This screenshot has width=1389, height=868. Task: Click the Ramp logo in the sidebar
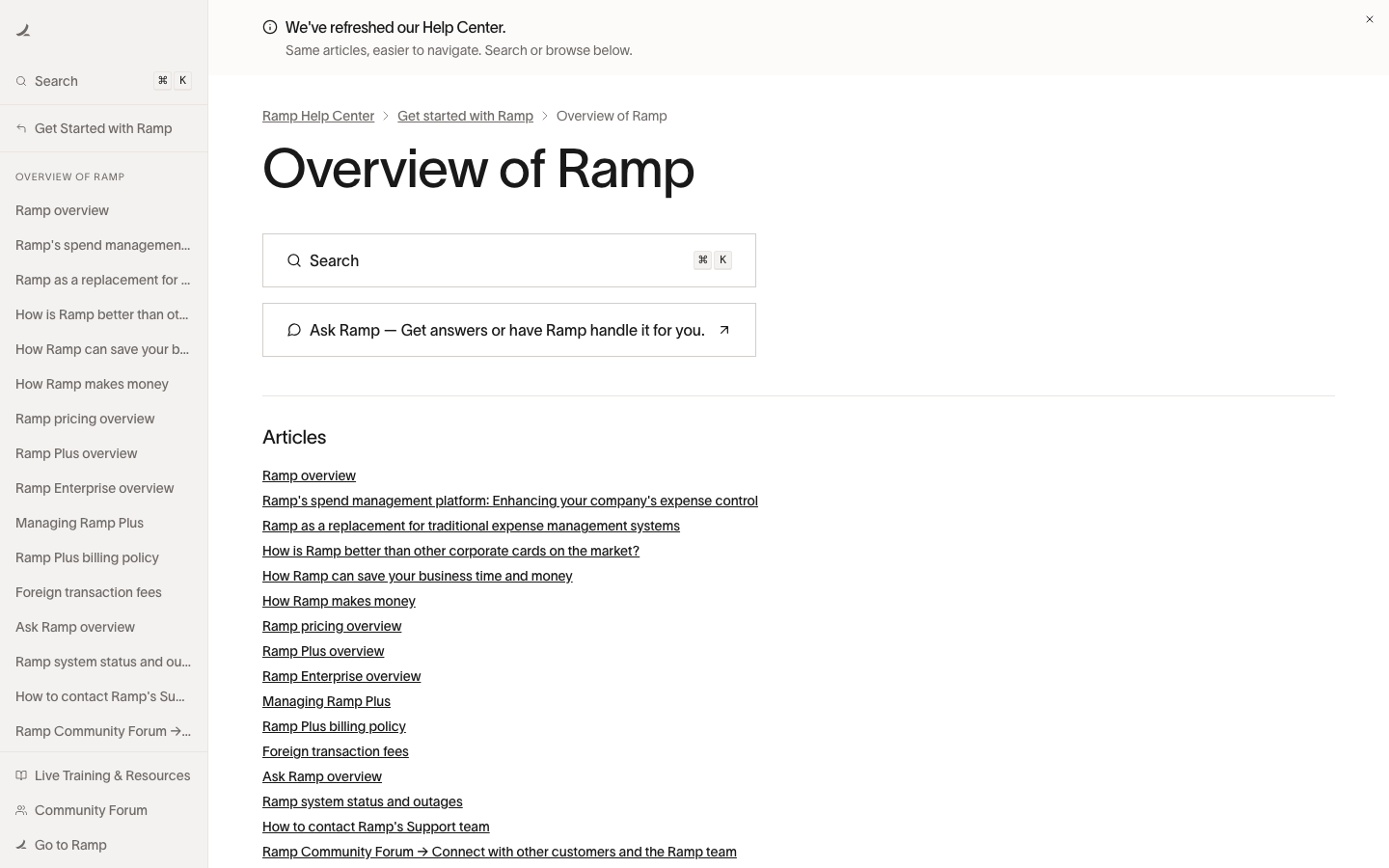tap(23, 30)
